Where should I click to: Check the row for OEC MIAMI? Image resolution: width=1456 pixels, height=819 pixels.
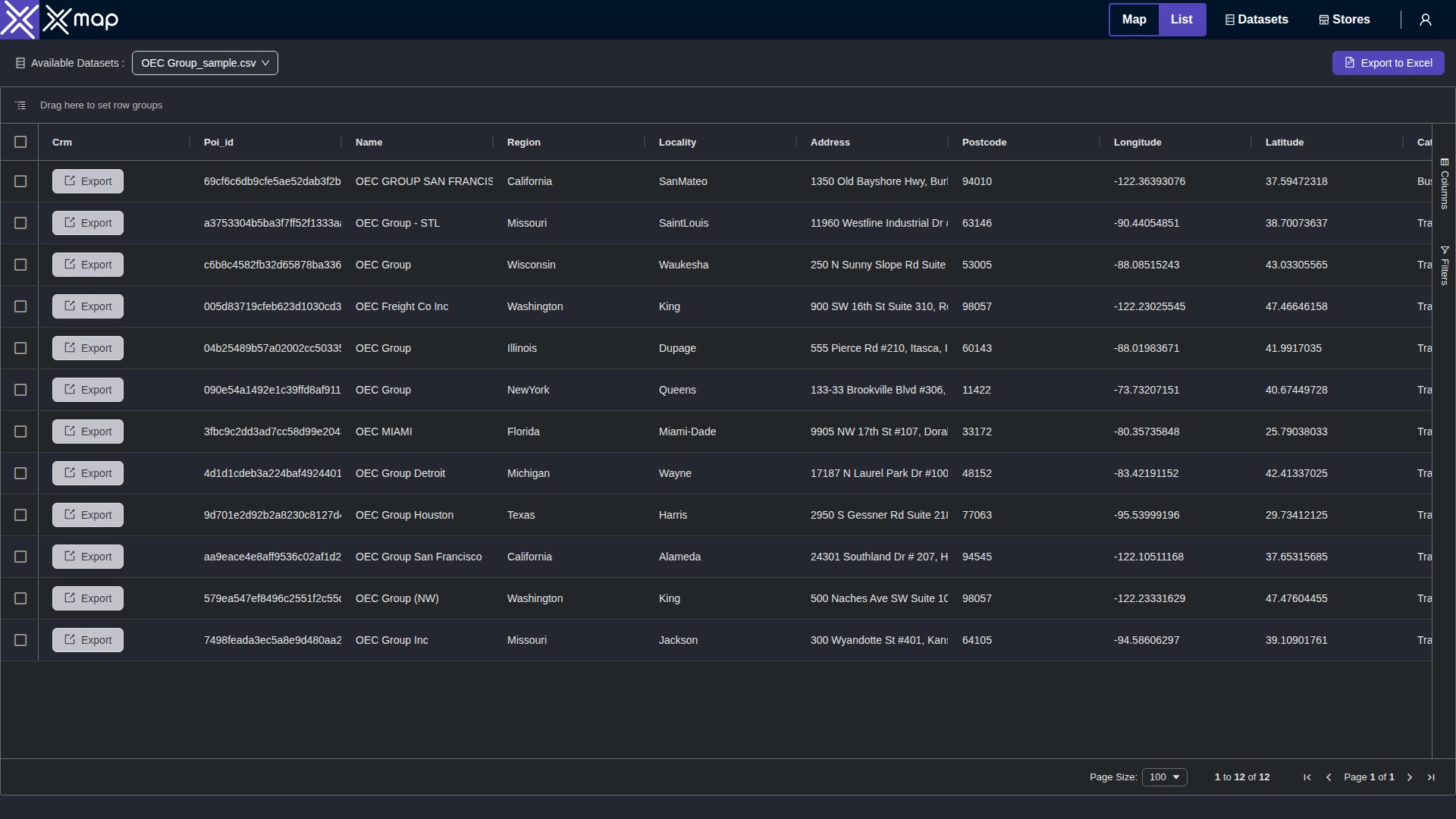(20, 431)
